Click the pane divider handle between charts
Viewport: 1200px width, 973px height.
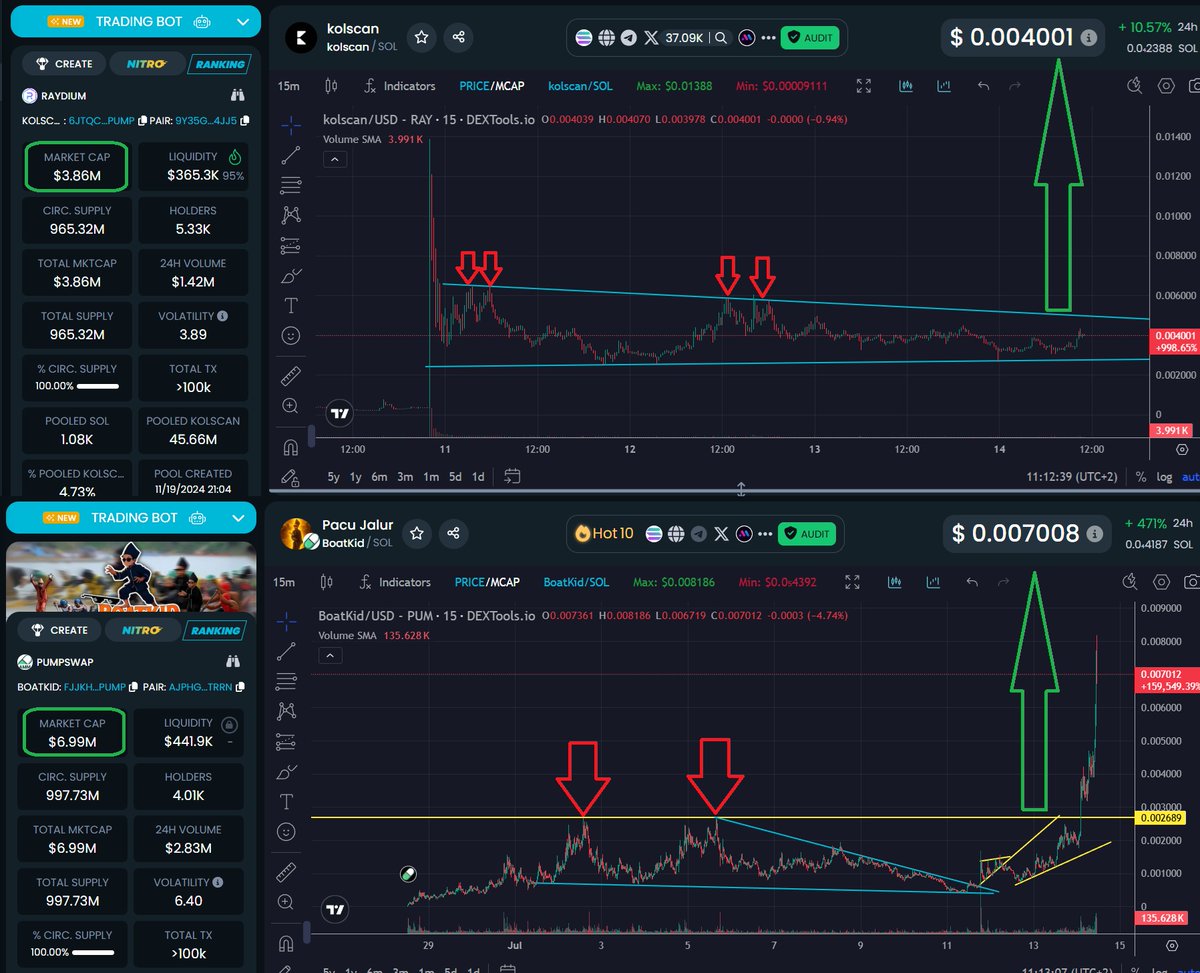point(741,488)
